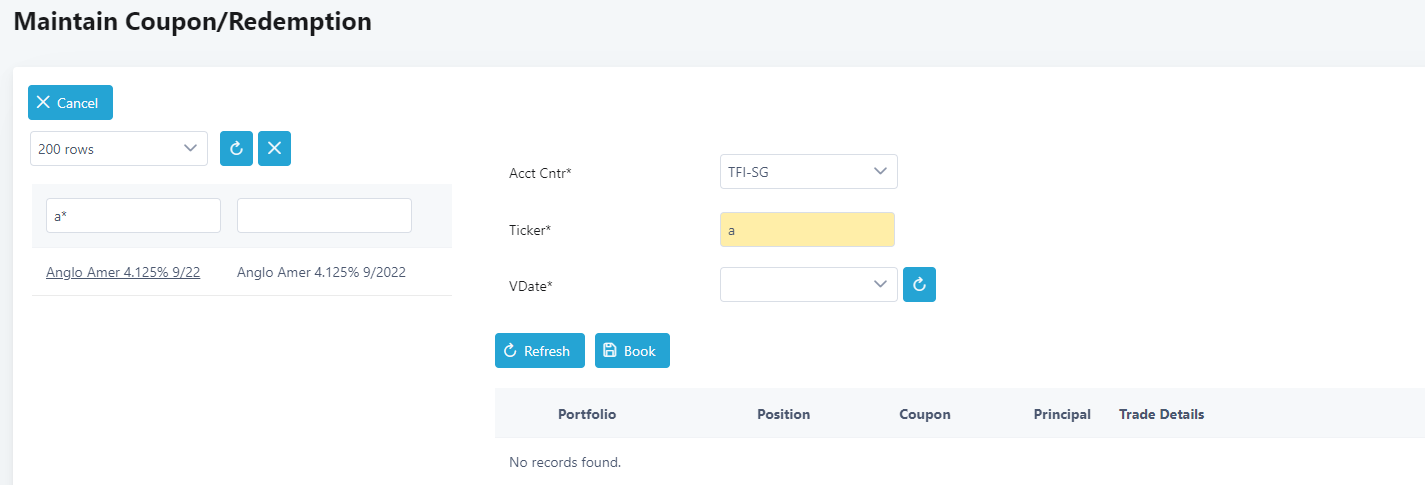Click the Position column header
Viewport: 1425px width, 485px height.
783,414
